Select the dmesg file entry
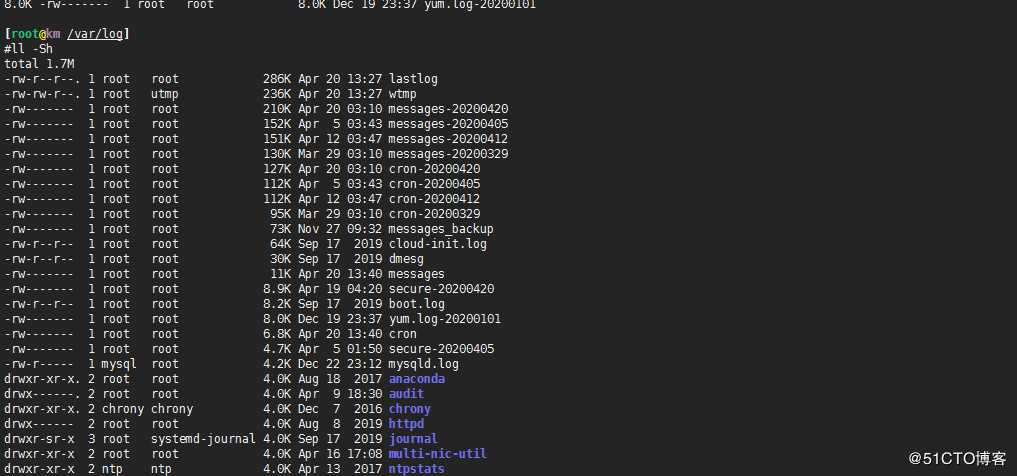The image size is (1017, 476). [x=406, y=259]
